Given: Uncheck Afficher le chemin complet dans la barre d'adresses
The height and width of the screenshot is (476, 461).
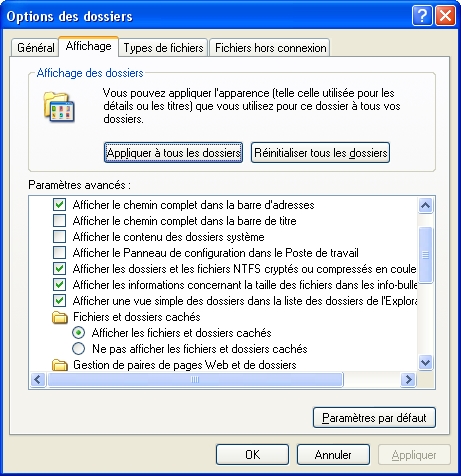Looking at the screenshot, I should (x=59, y=205).
